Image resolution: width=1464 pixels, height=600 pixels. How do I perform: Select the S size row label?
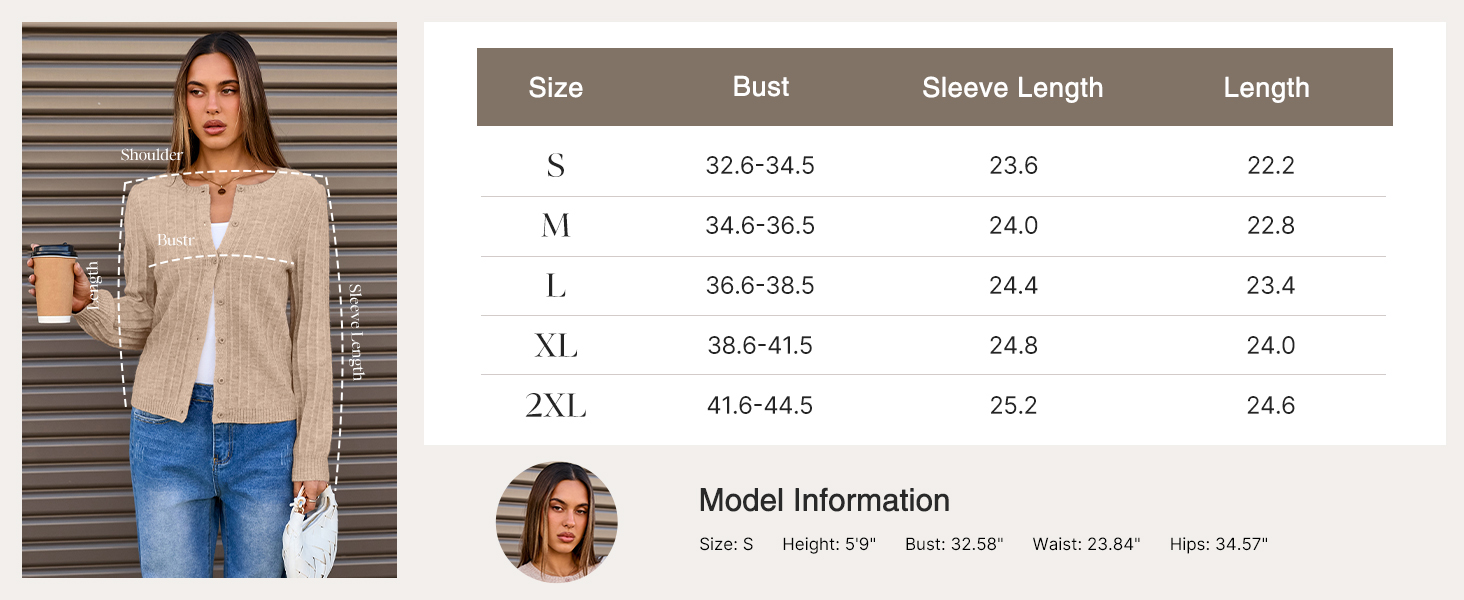point(556,165)
